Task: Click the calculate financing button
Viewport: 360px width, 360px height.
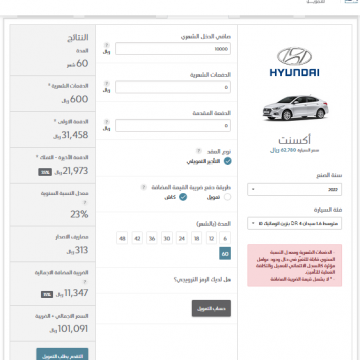Action: (211, 309)
